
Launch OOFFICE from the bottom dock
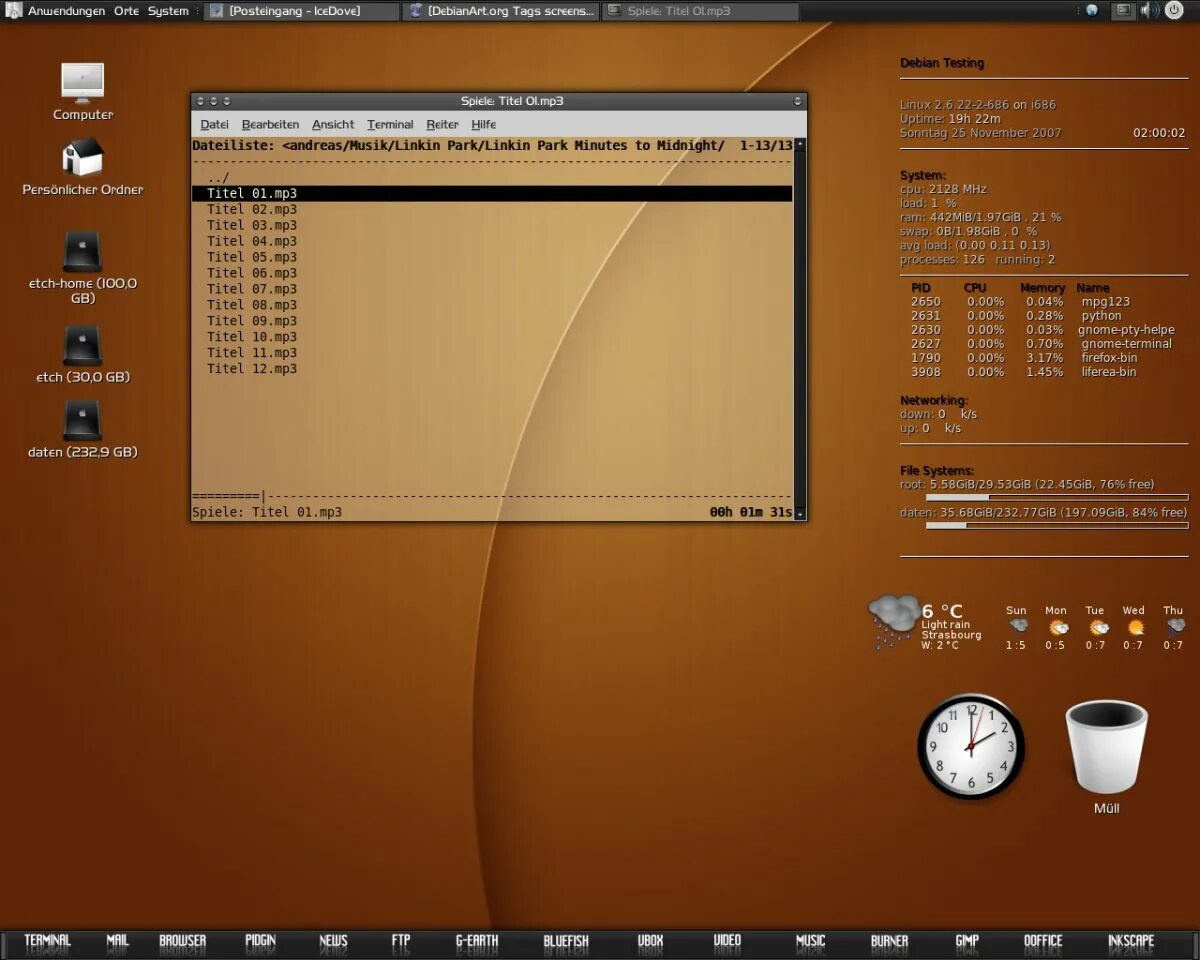tap(1043, 941)
